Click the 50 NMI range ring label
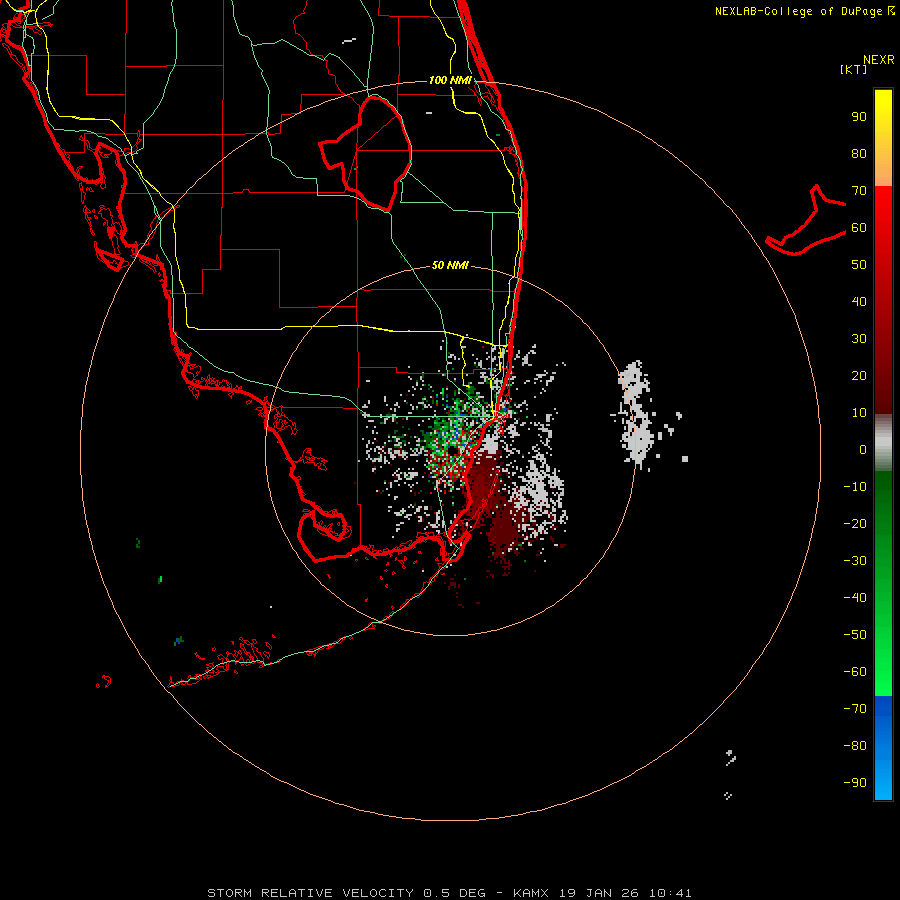900x900 pixels. click(450, 265)
